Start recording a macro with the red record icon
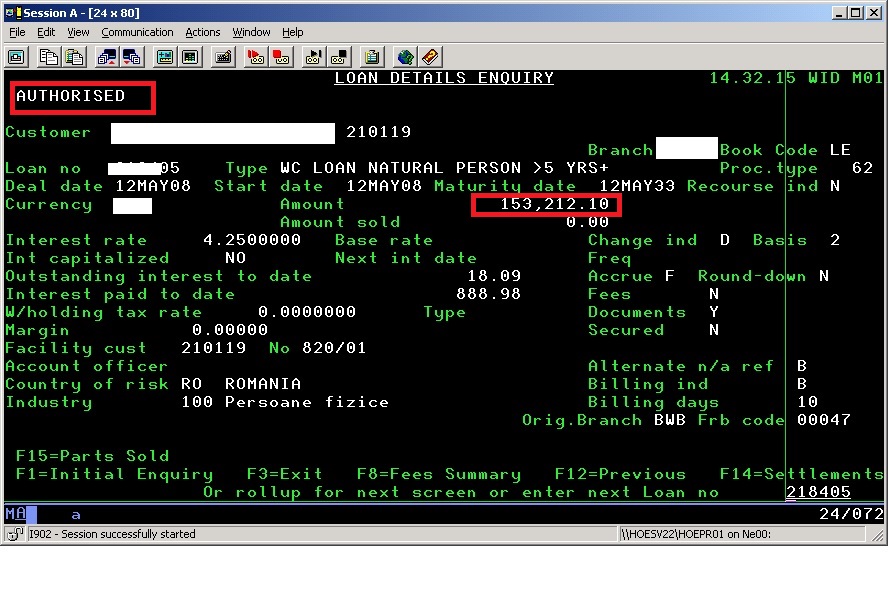Image resolution: width=888 pixels, height=596 pixels. tap(254, 57)
